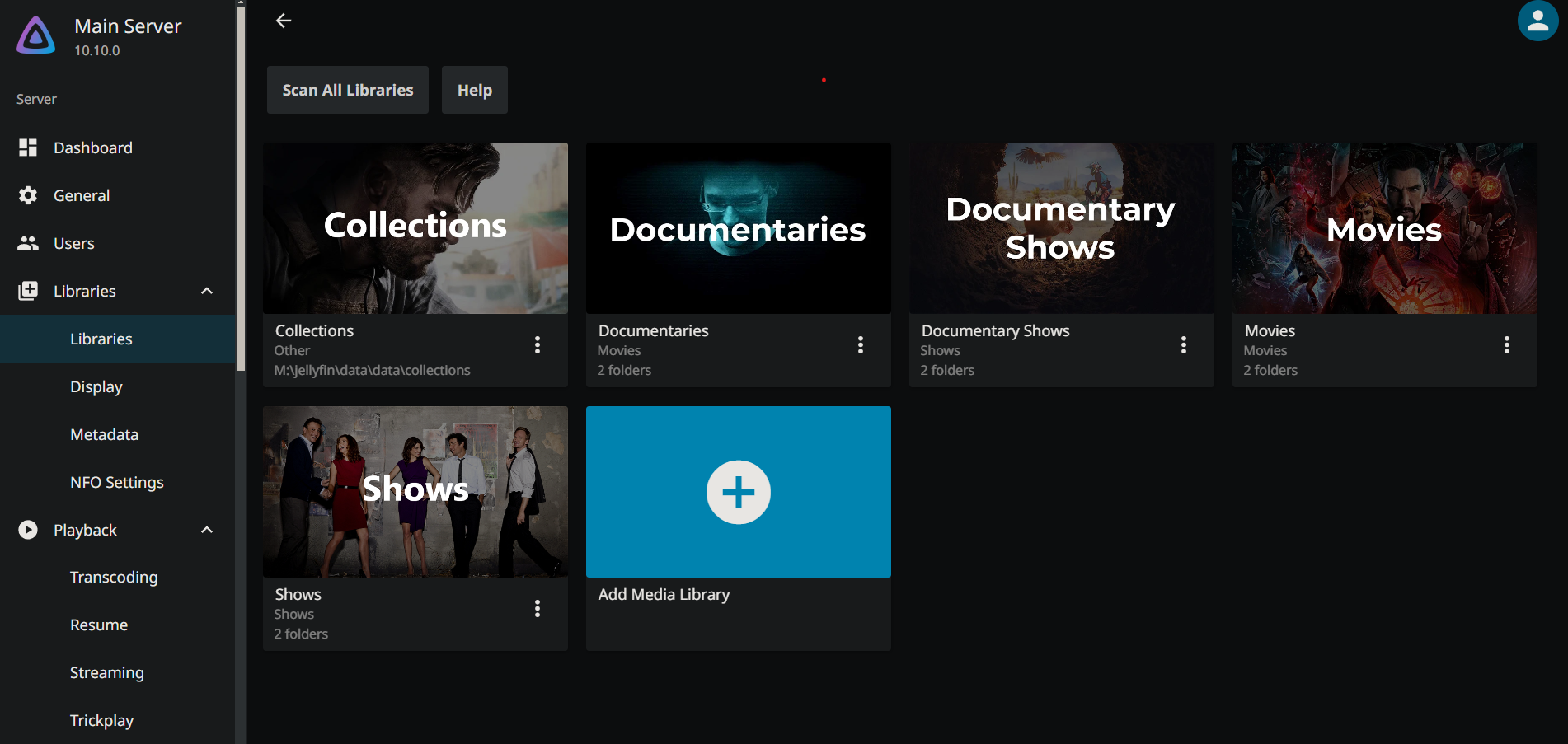The width and height of the screenshot is (1568, 744).
Task: Open three-dot menu for Shows library
Action: tap(538, 609)
